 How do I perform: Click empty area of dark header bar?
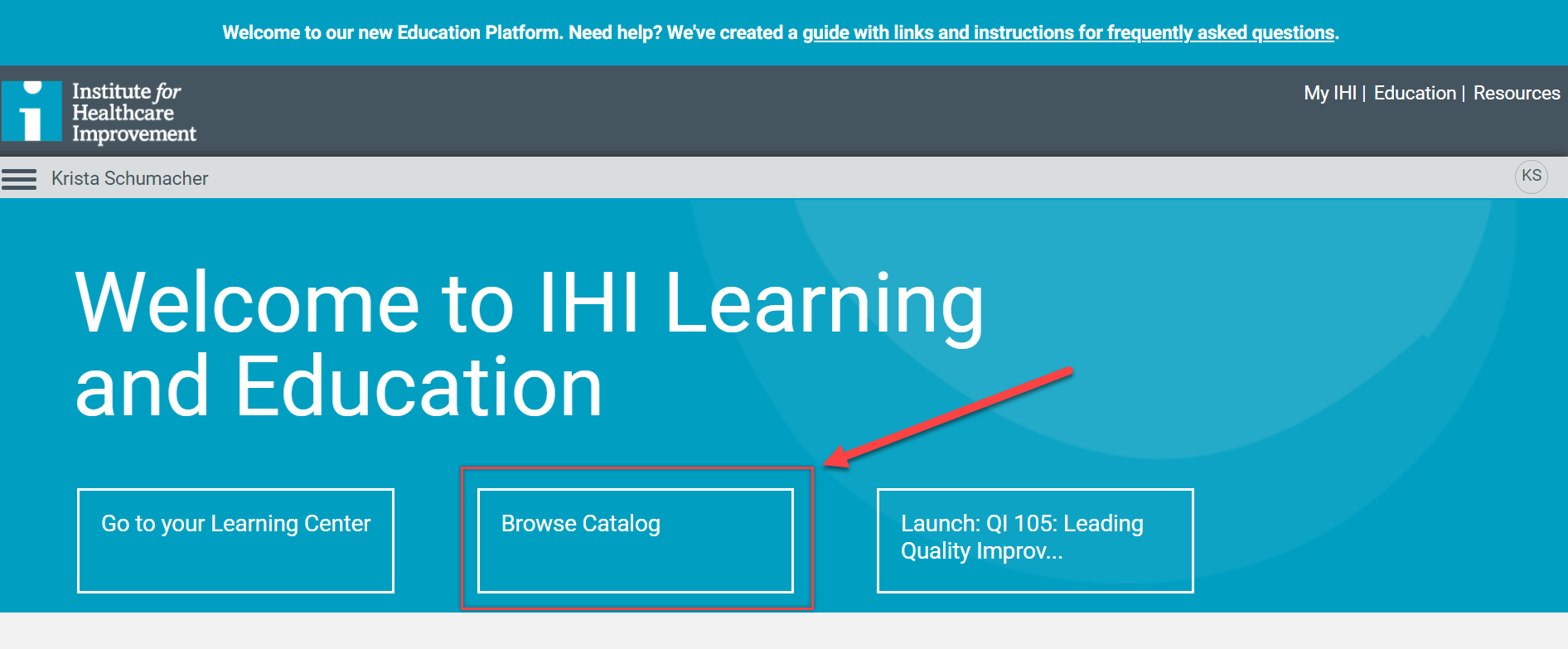coord(746,111)
